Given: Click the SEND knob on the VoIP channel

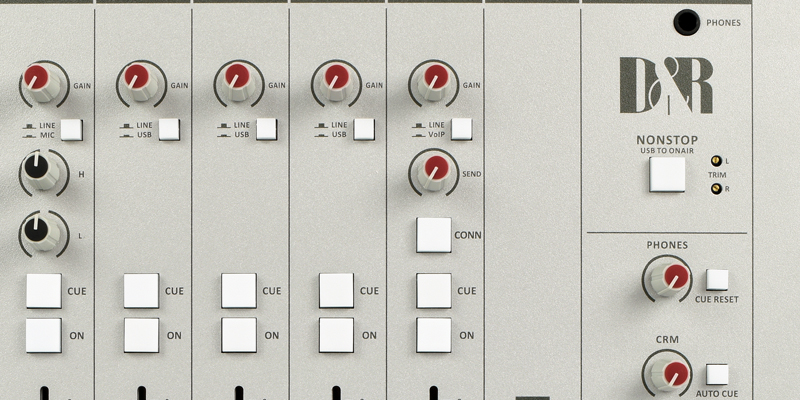Looking at the screenshot, I should pos(433,172).
